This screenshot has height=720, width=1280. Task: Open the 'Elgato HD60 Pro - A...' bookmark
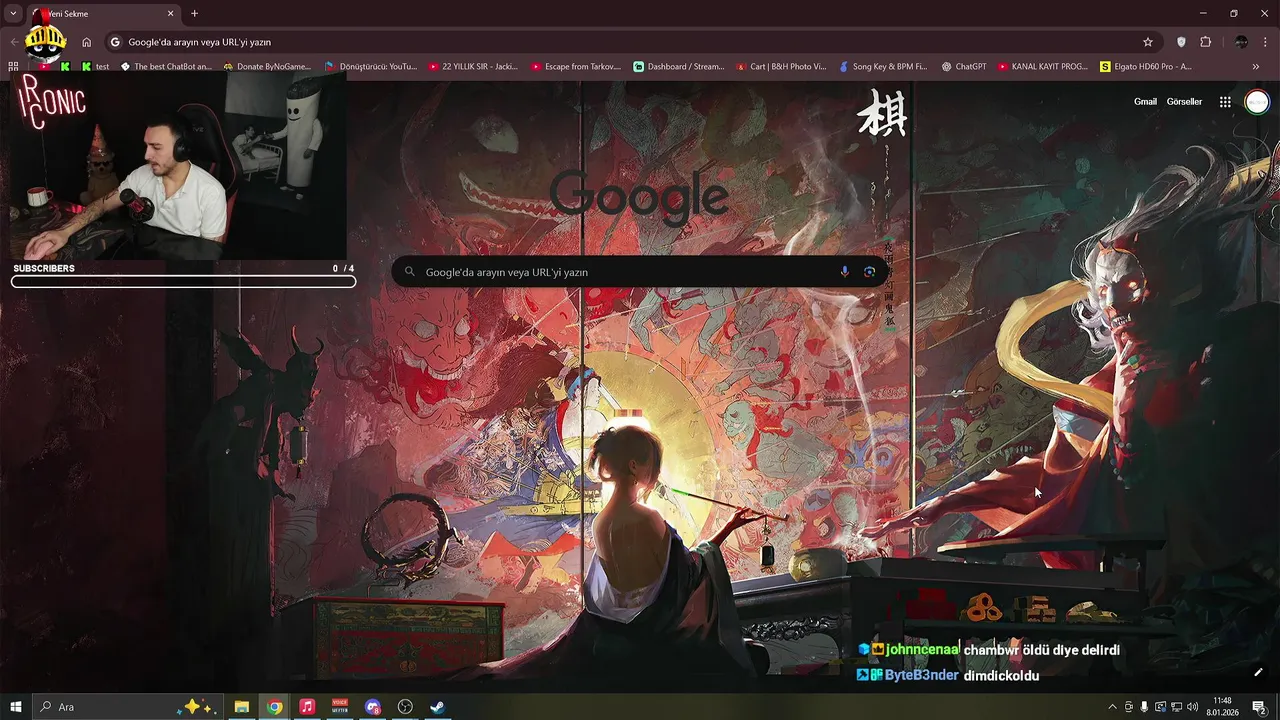1146,67
